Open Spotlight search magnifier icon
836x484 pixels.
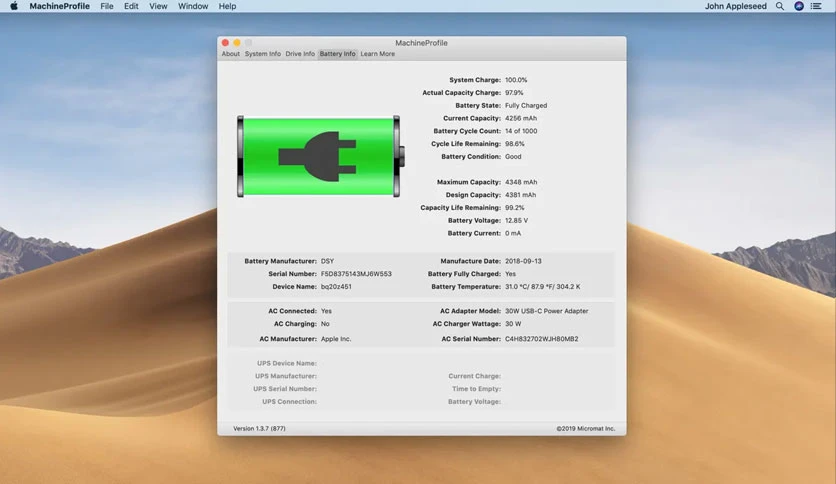pyautogui.click(x=779, y=6)
